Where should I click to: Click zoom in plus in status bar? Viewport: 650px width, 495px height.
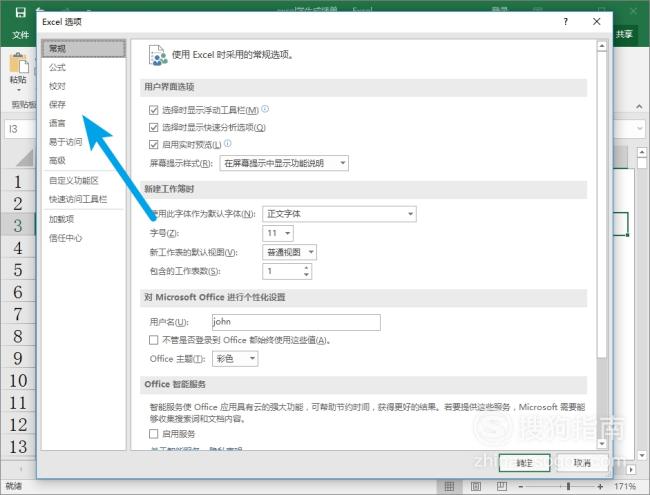pos(600,486)
